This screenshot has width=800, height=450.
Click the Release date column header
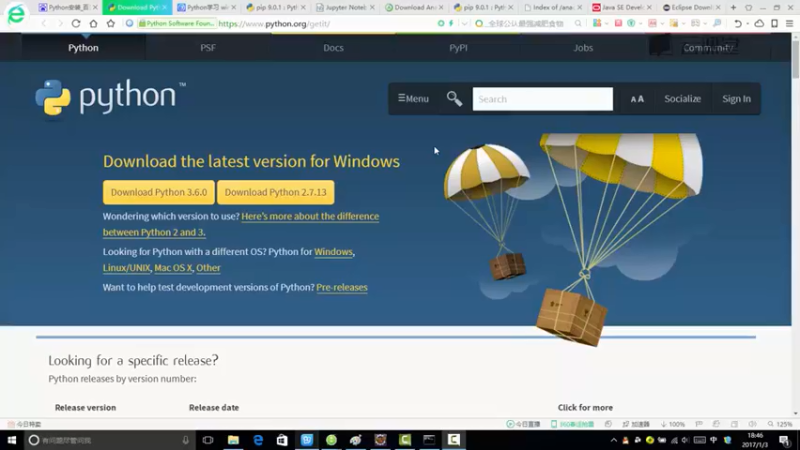pyautogui.click(x=214, y=408)
